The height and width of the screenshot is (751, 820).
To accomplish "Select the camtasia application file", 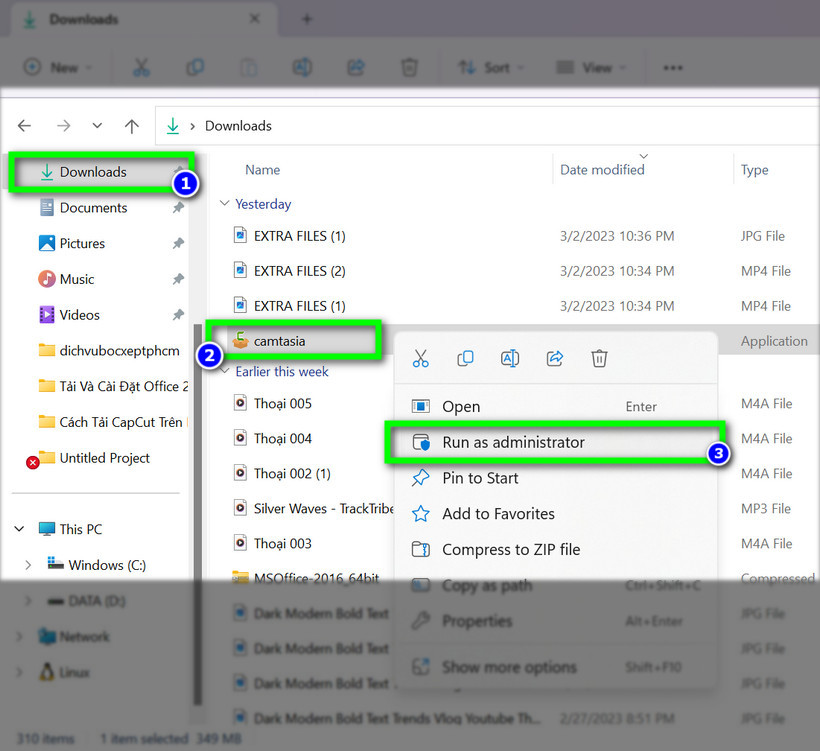I will tap(279, 341).
